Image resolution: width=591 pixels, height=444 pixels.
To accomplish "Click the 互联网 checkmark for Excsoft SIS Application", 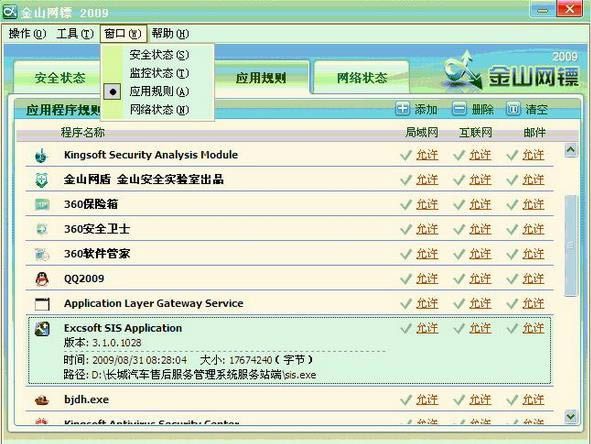I will [x=459, y=329].
